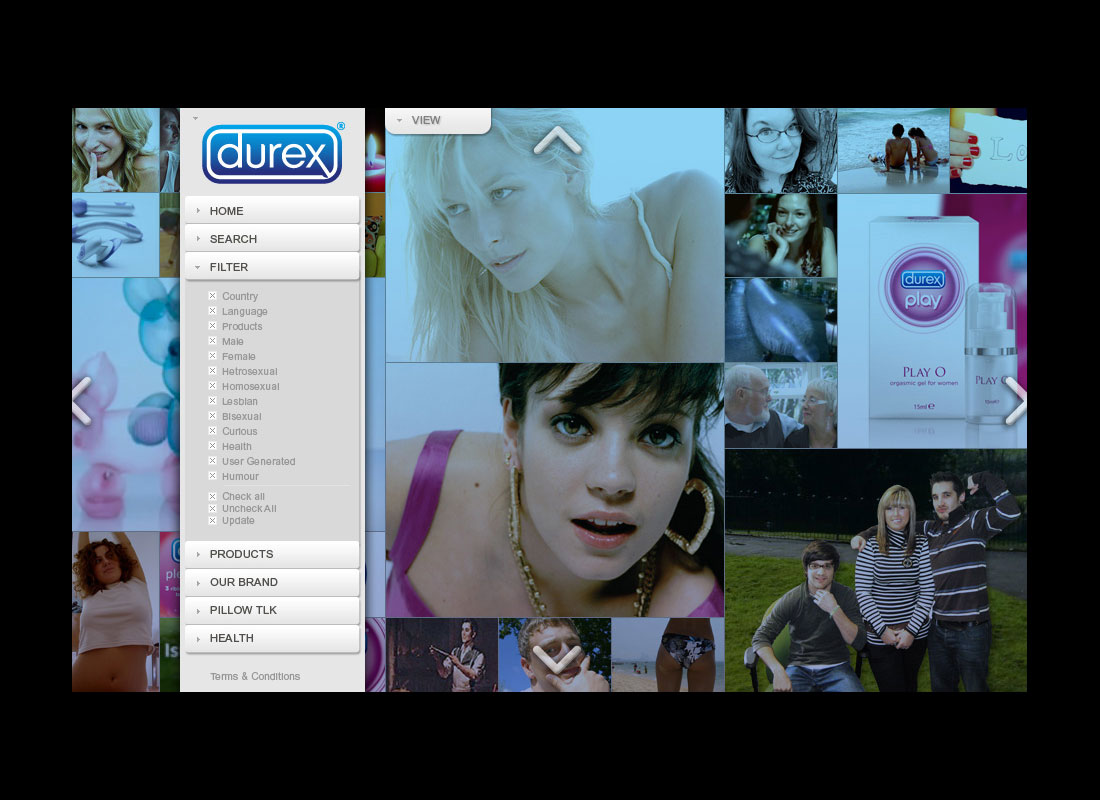The height and width of the screenshot is (800, 1100).
Task: Toggle the Curious filter checkbox
Action: [212, 431]
